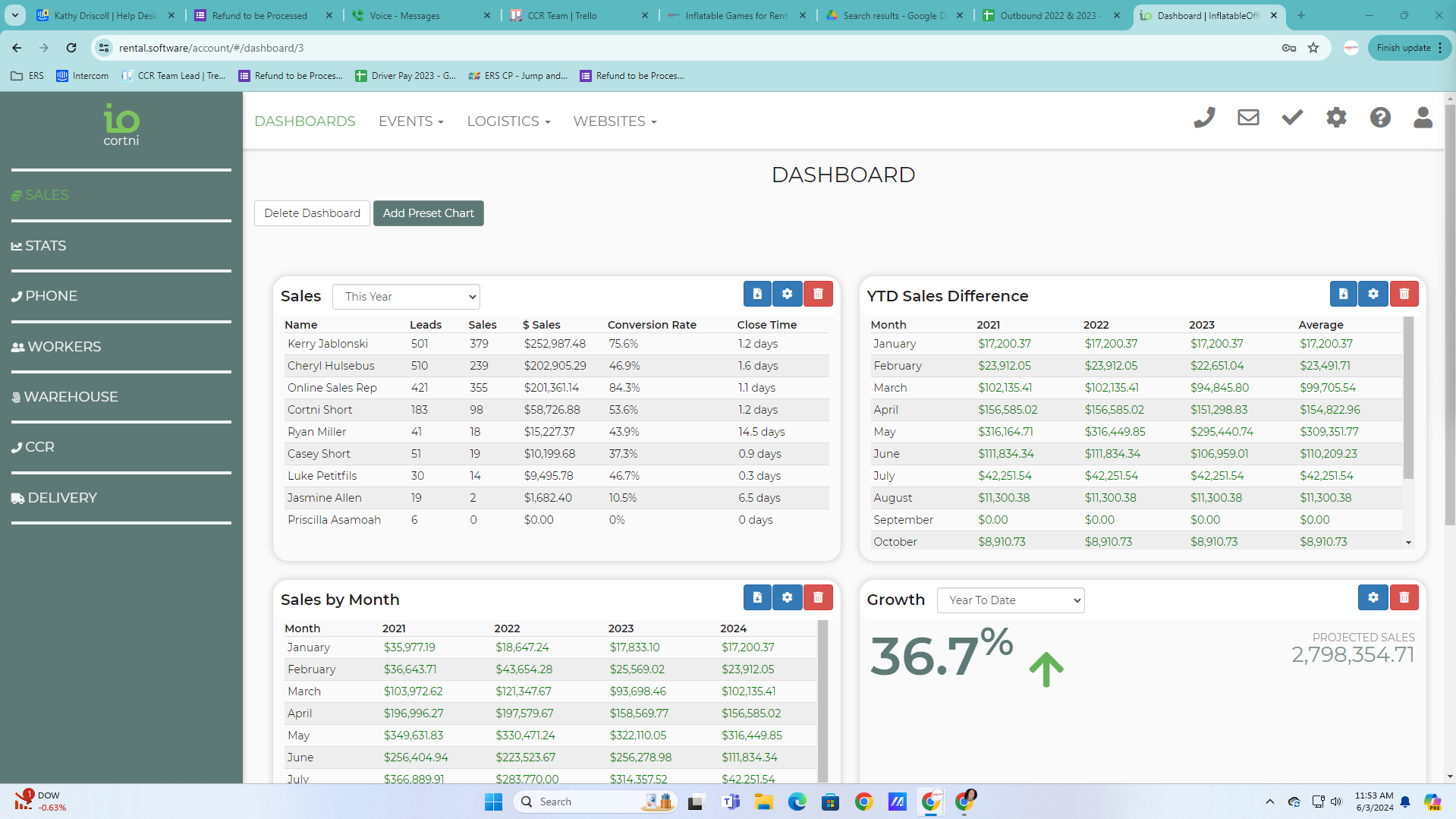Export the YTD Sales Difference chart
This screenshot has height=819, width=1456.
[1343, 294]
